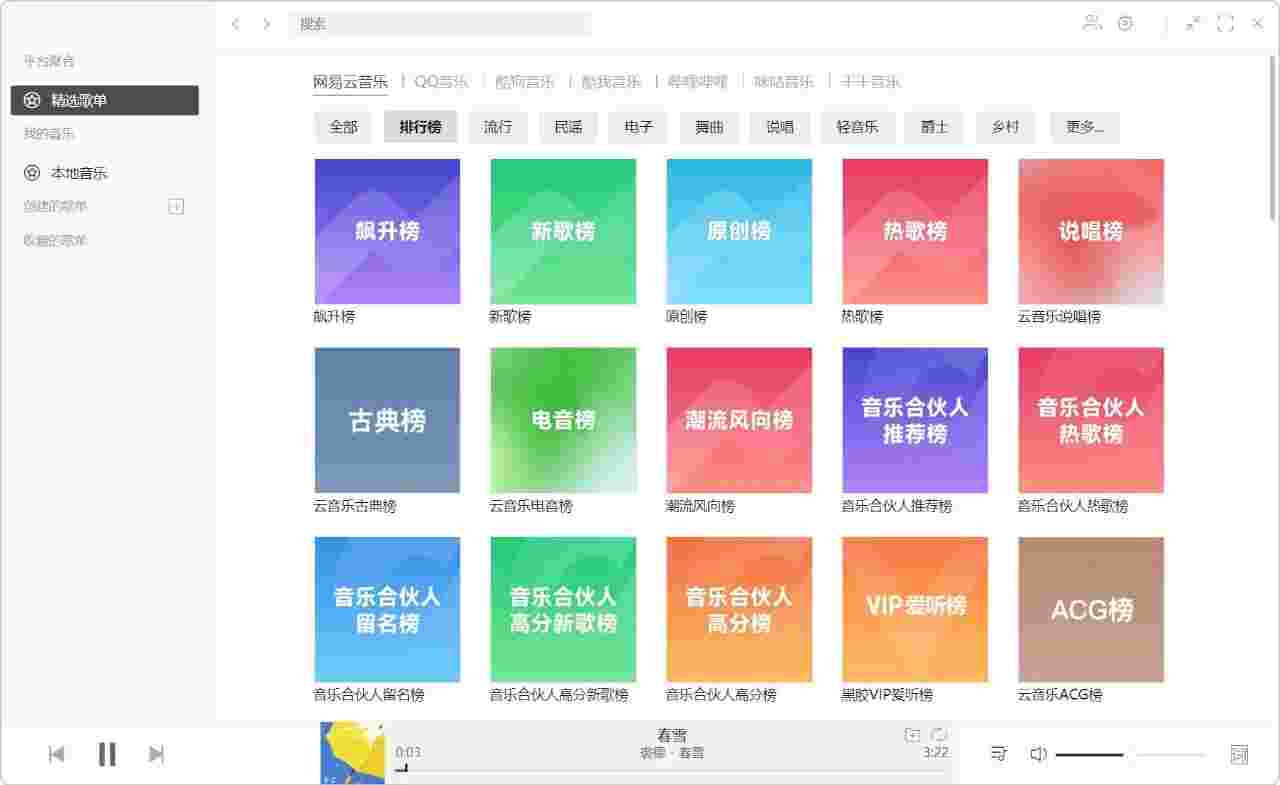This screenshot has height=785, width=1280.
Task: Open the current playlist queue icon
Action: (998, 754)
